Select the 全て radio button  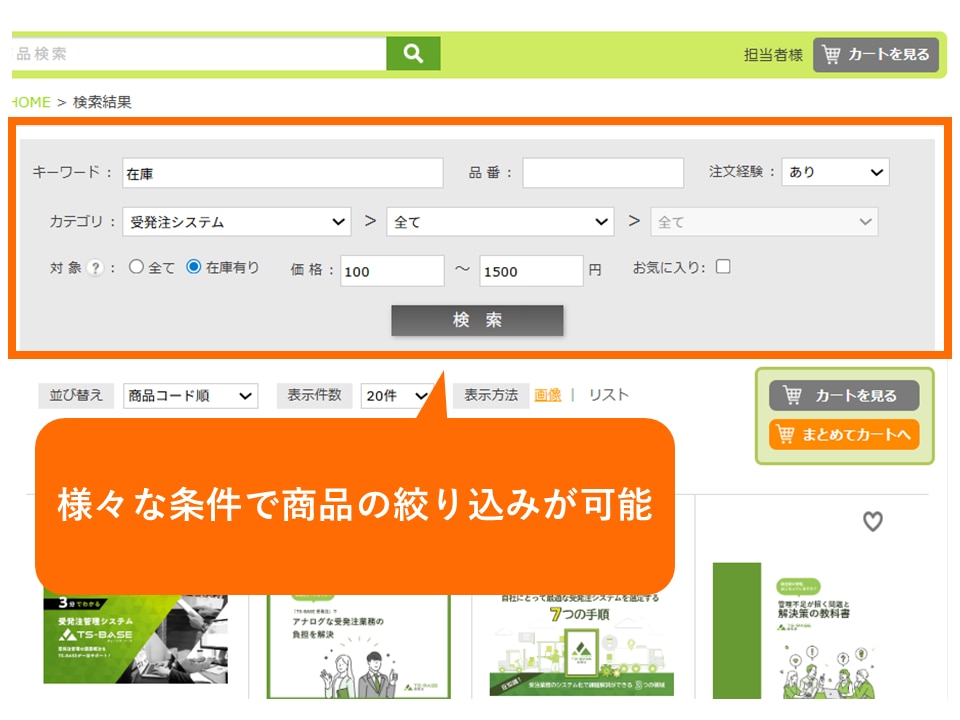(x=137, y=268)
